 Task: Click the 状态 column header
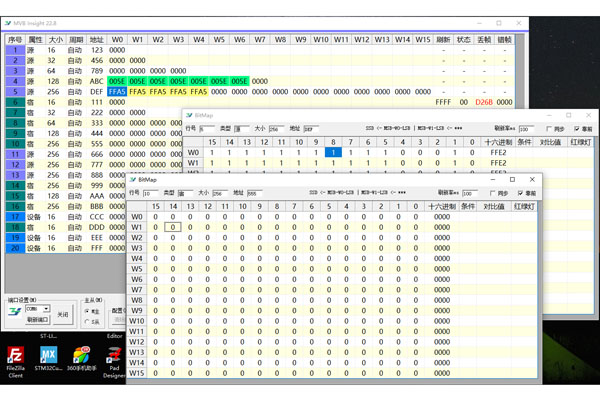[x=463, y=39]
